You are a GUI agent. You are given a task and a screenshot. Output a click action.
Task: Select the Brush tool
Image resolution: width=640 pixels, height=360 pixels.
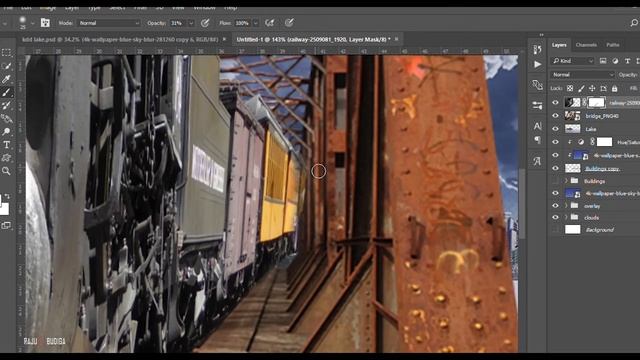coord(7,92)
